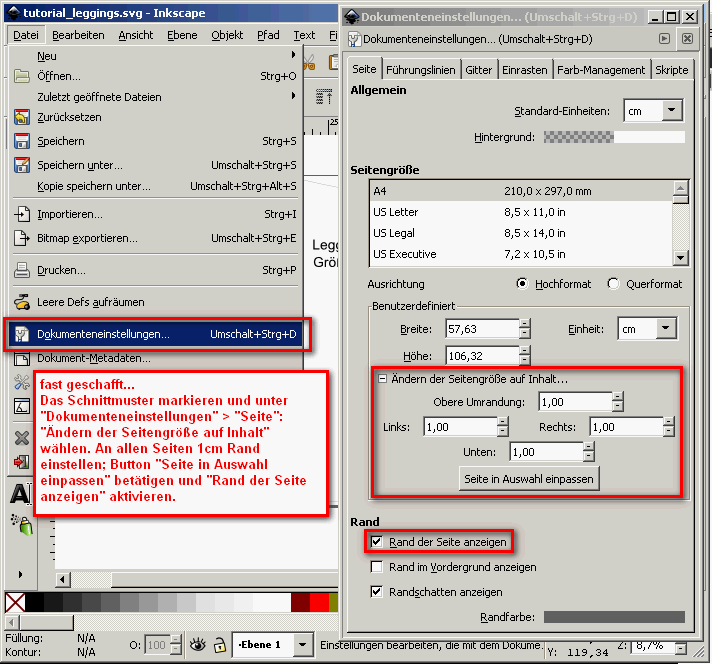This screenshot has width=712, height=664.
Task: Open the Einheit unit dropdown
Action: tap(646, 328)
